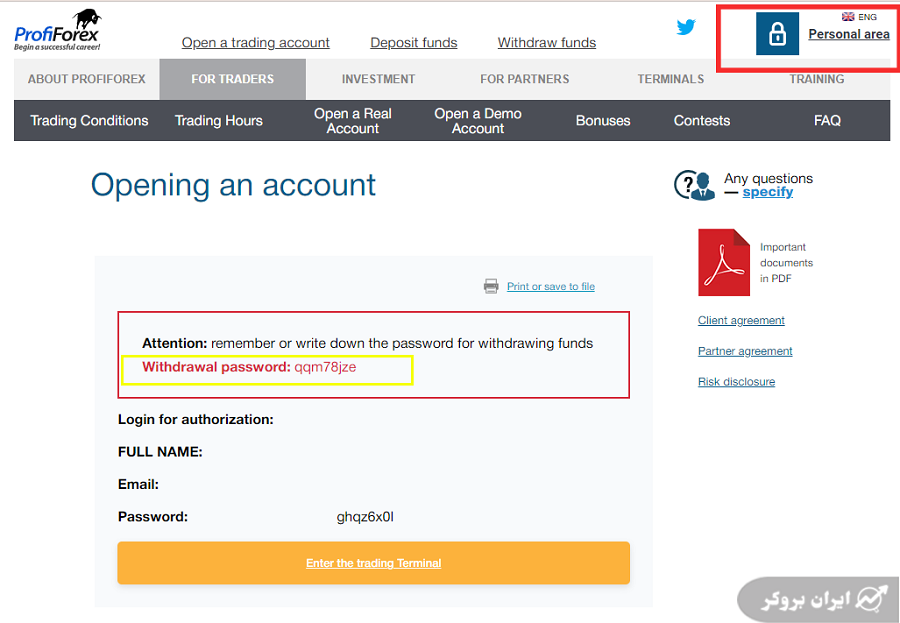
Task: Open Trading Conditions submenu item
Action: [x=89, y=121]
